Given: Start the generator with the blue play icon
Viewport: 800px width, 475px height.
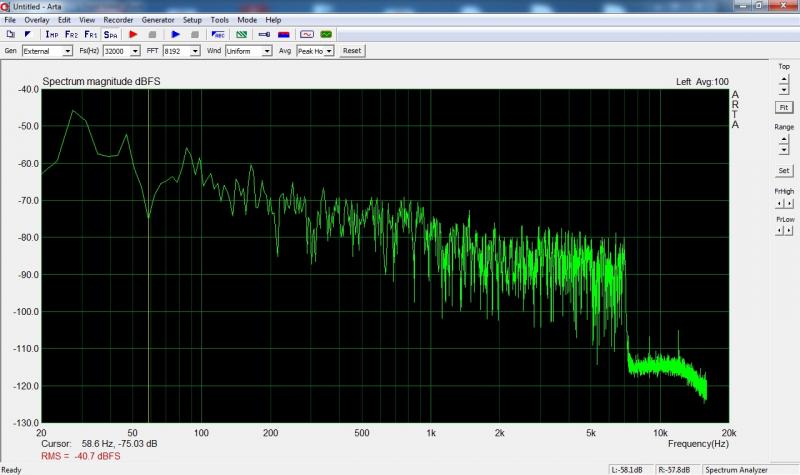Looking at the screenshot, I should pos(176,34).
